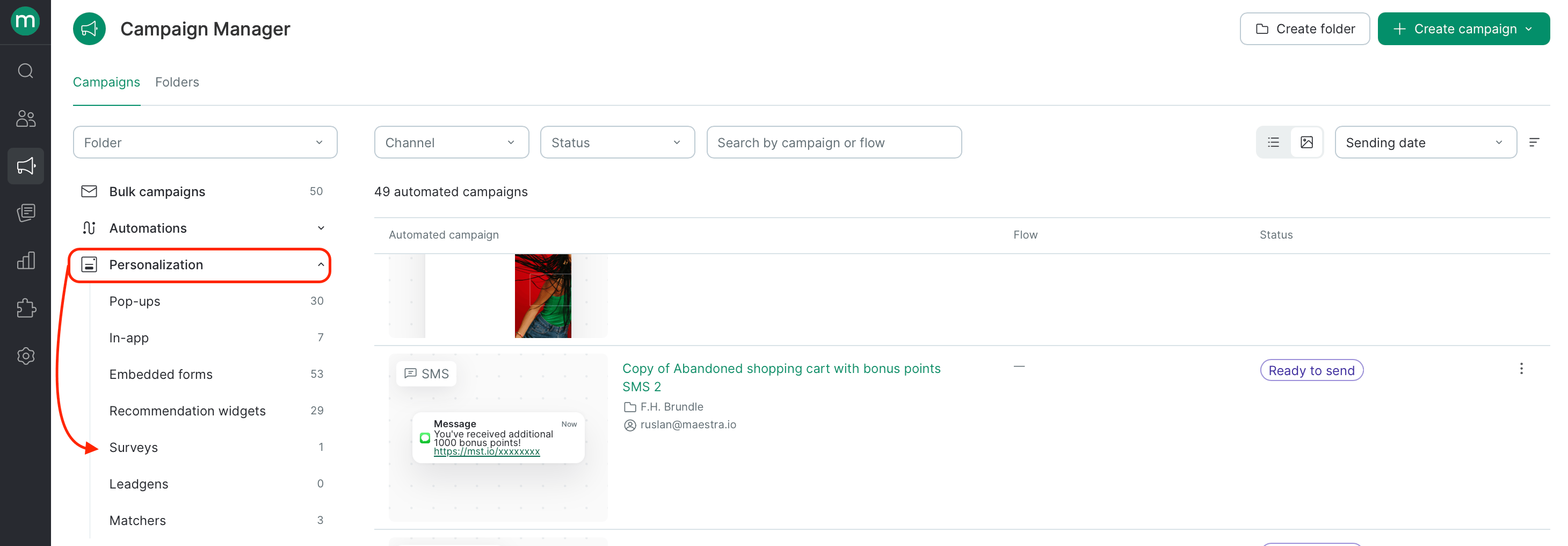Open the settings gear icon in sidebar
Screen dimensions: 1568x546
tap(26, 356)
